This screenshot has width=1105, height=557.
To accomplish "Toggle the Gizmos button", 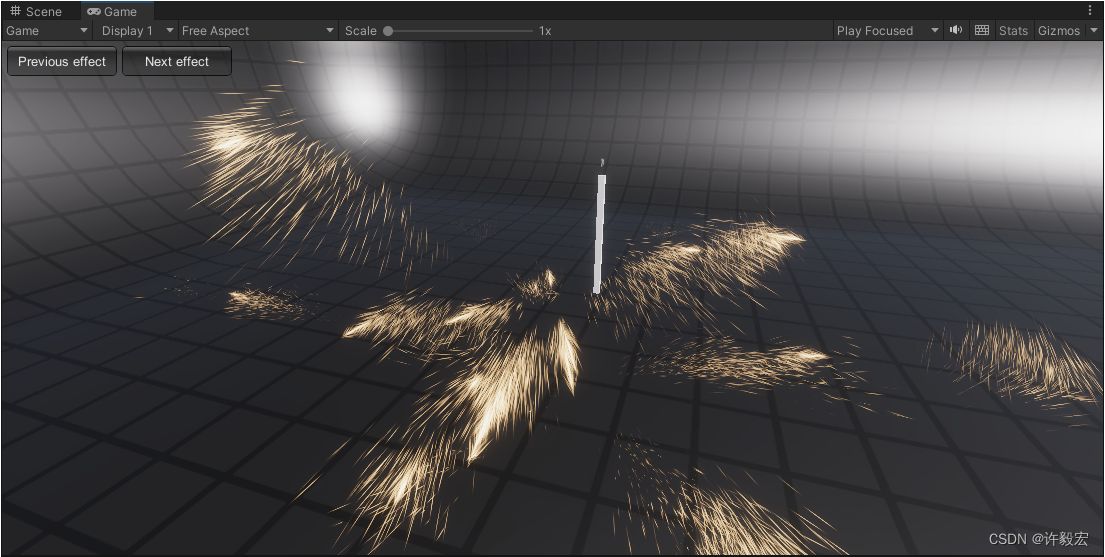I will click(x=1058, y=30).
